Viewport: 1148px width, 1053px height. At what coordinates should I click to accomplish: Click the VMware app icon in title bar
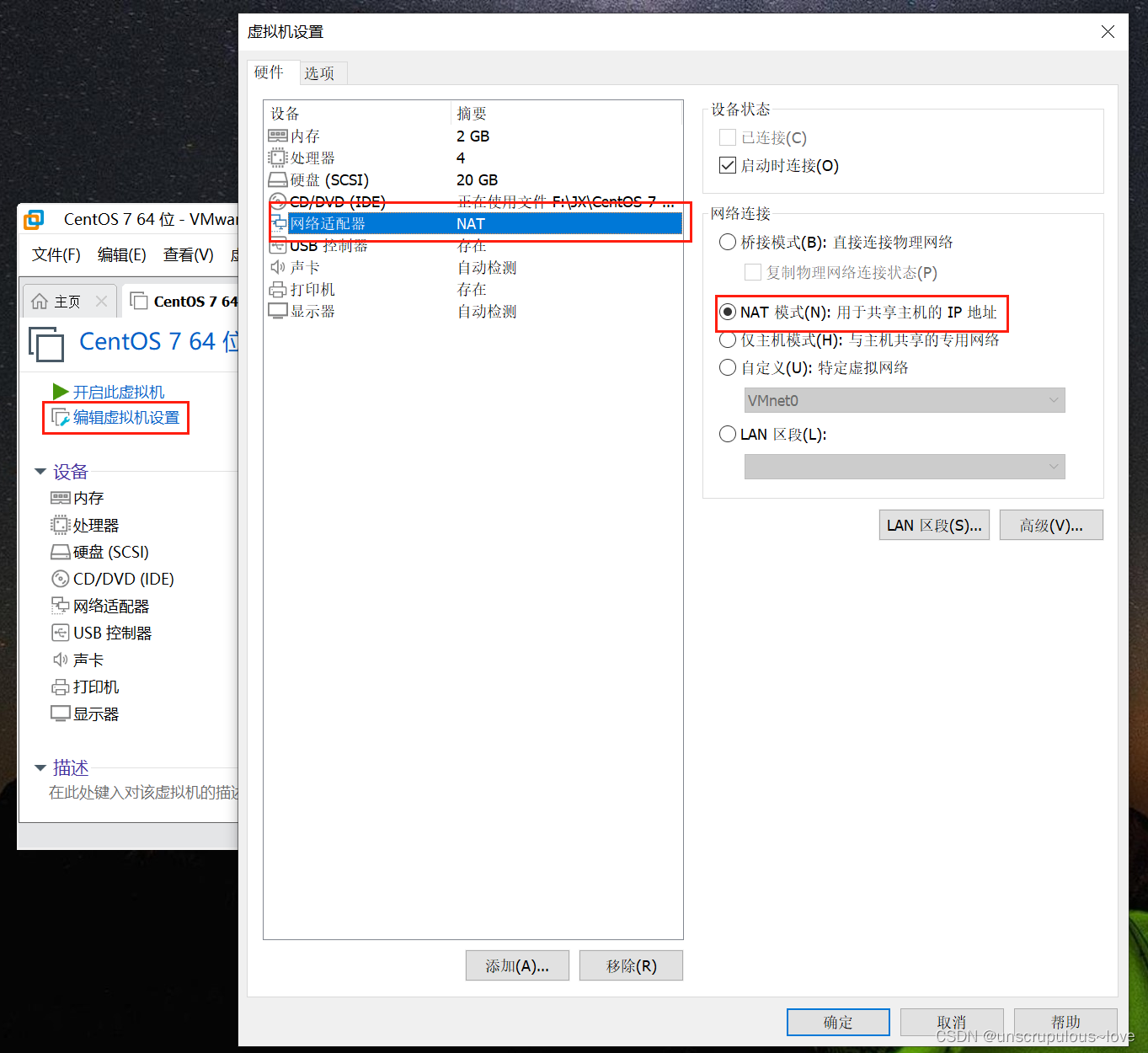[34, 220]
